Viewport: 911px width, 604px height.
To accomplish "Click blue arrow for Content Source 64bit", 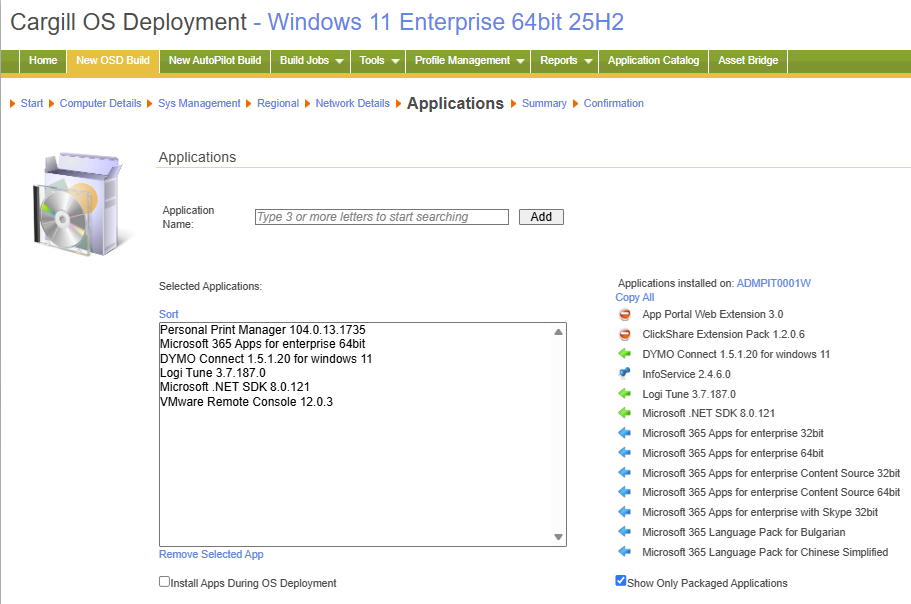I will [x=625, y=492].
